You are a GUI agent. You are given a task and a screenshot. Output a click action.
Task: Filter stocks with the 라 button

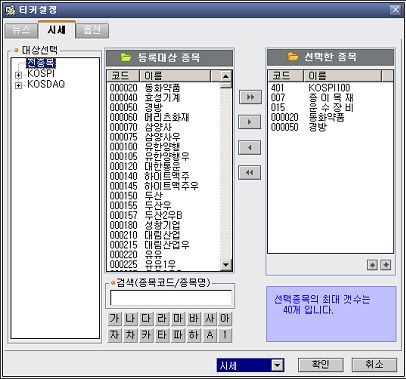[162, 319]
